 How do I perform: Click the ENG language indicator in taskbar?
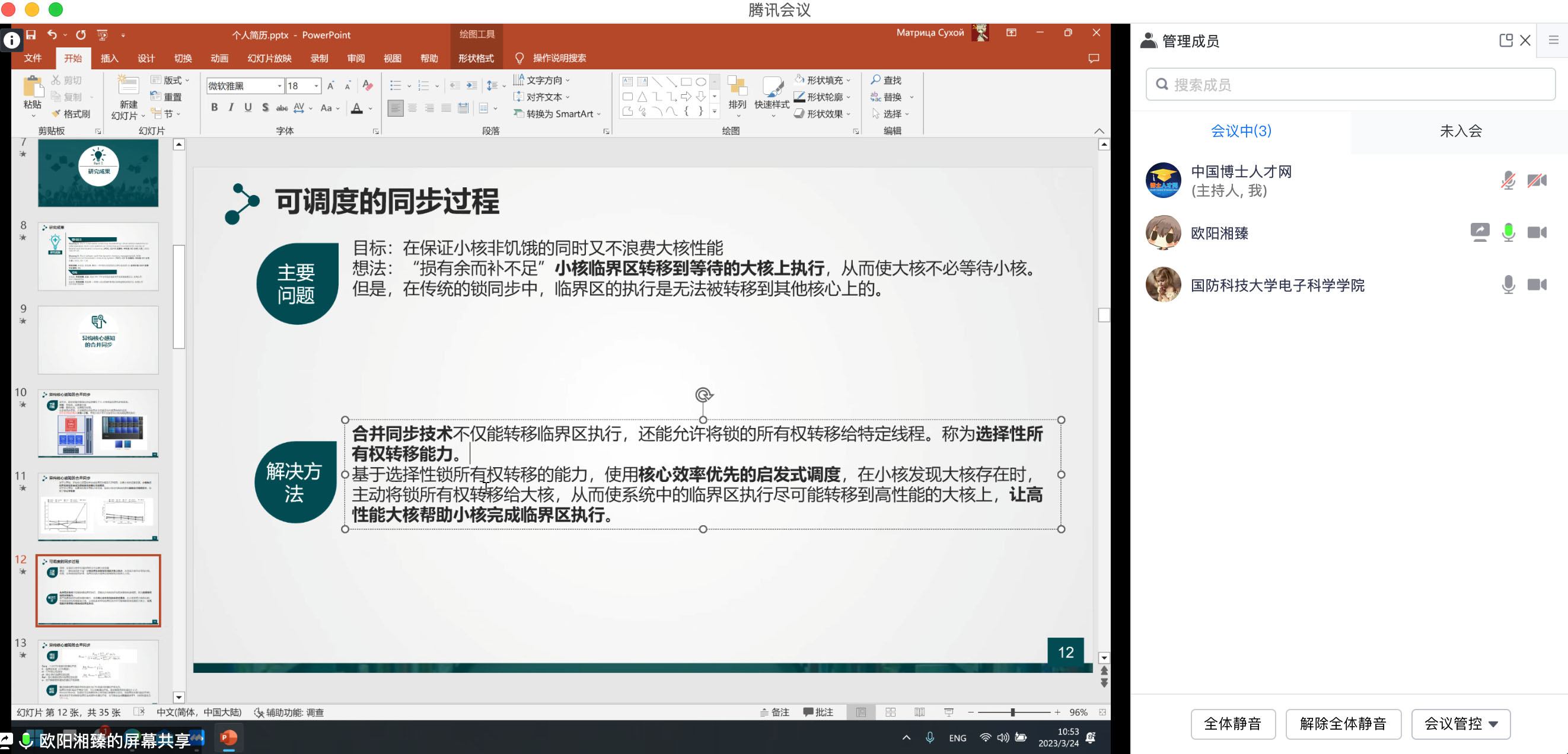point(958,738)
